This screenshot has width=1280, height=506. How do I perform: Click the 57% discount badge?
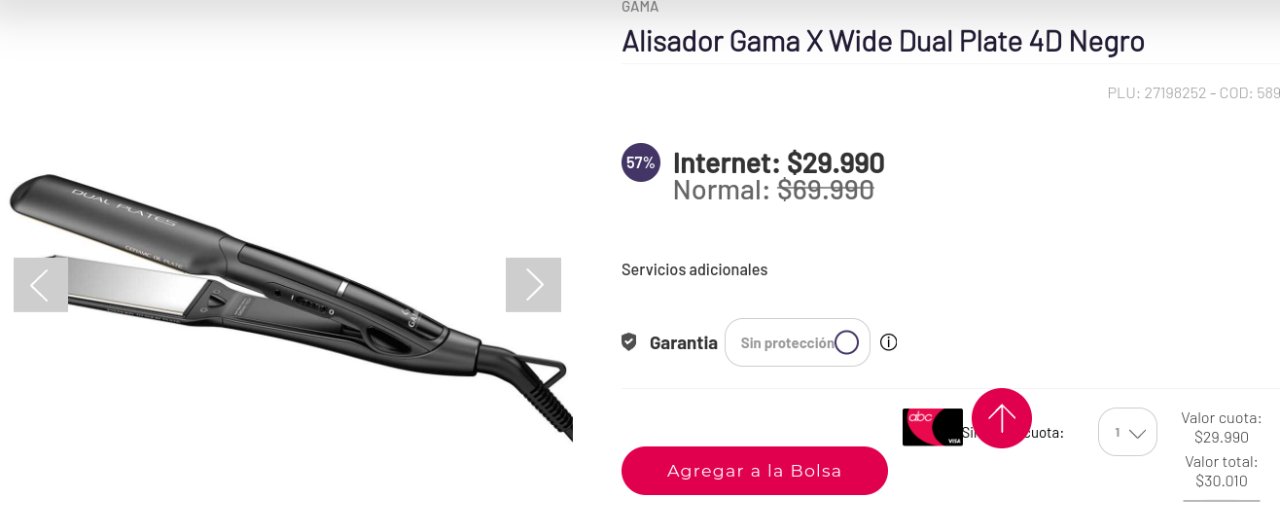click(x=641, y=162)
